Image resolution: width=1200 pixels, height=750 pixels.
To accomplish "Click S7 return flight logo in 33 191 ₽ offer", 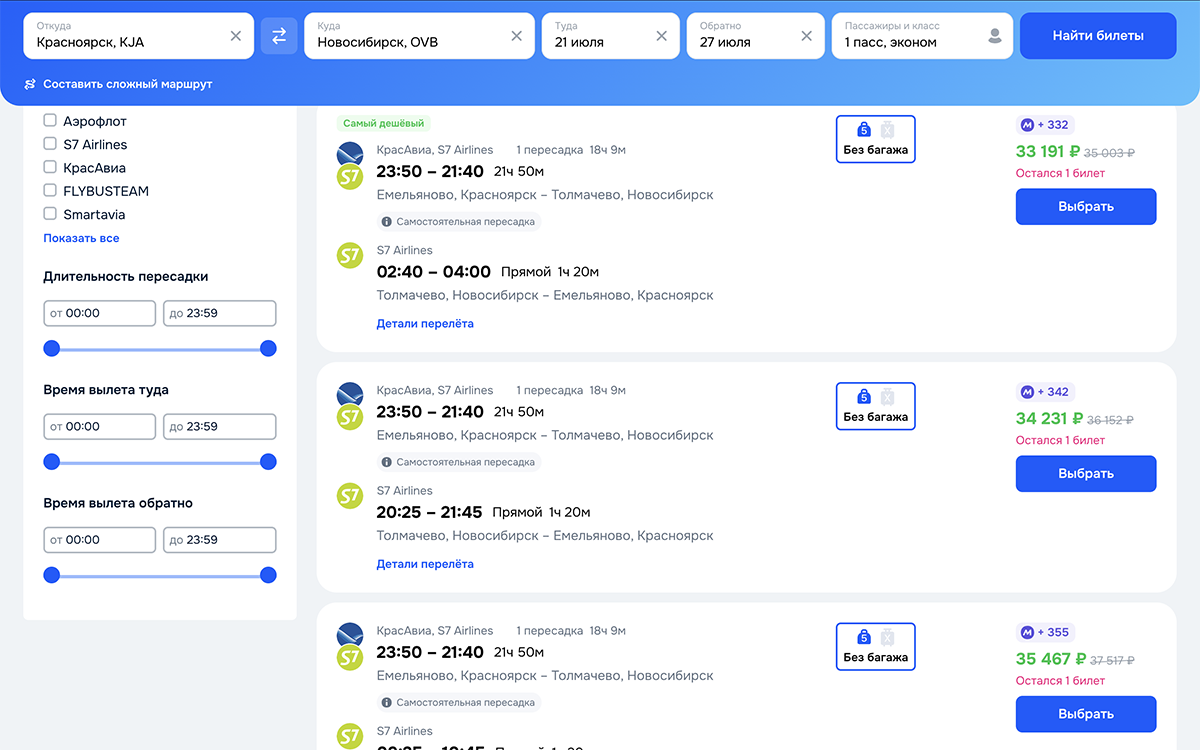I will [350, 256].
